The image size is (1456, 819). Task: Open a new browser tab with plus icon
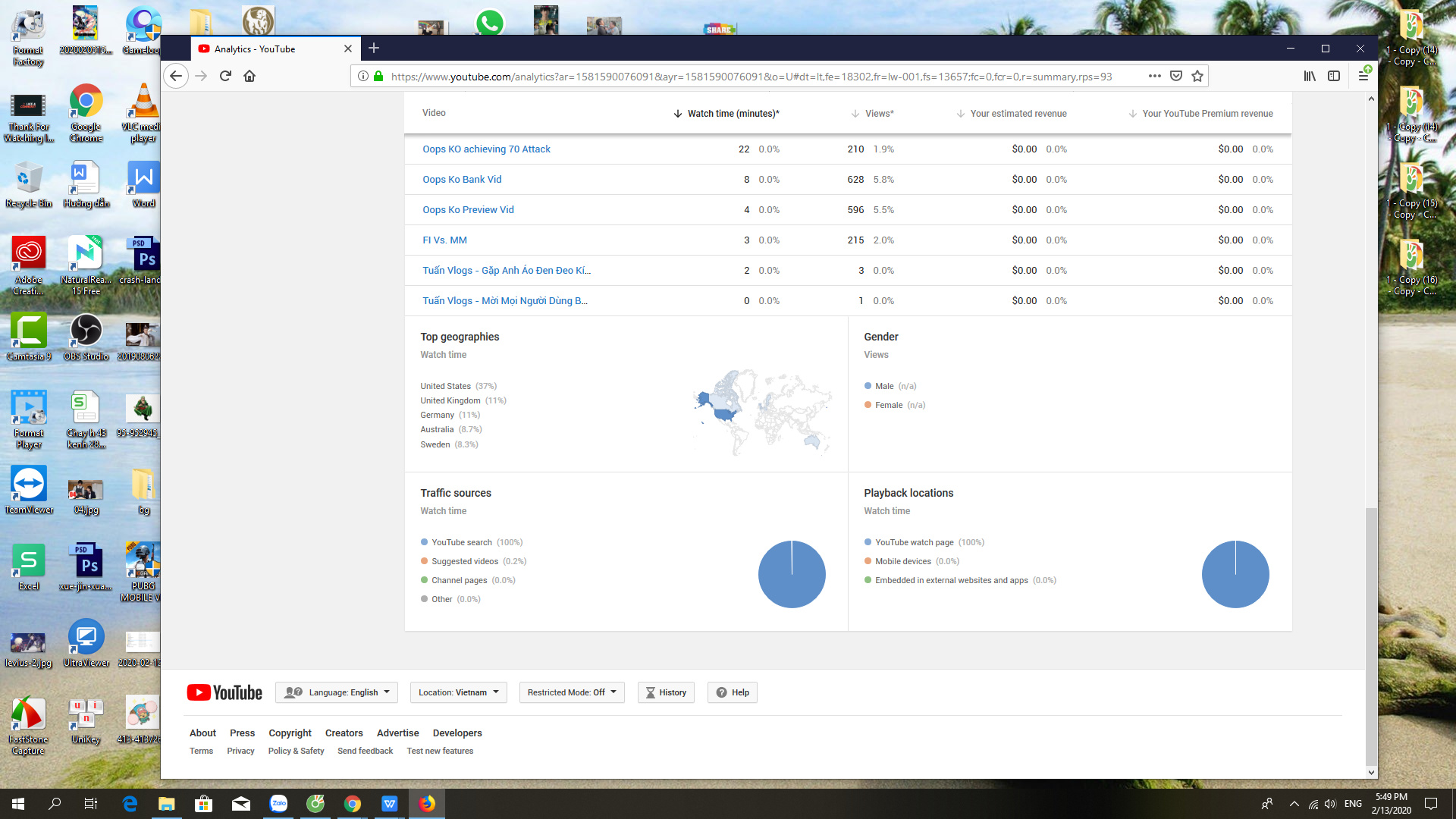point(374,49)
